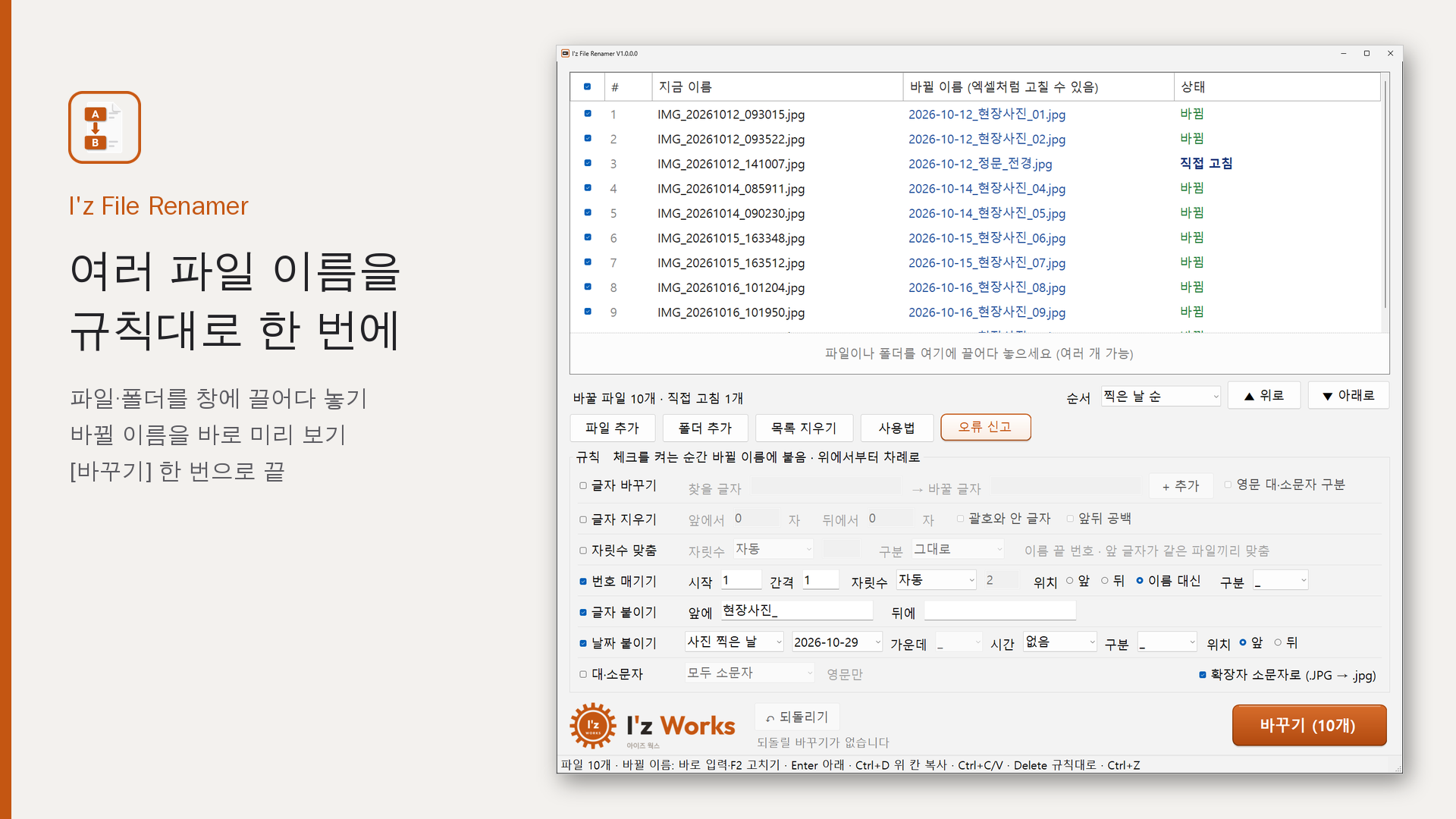Enable the 대·소문자 rule checkbox

(x=583, y=674)
